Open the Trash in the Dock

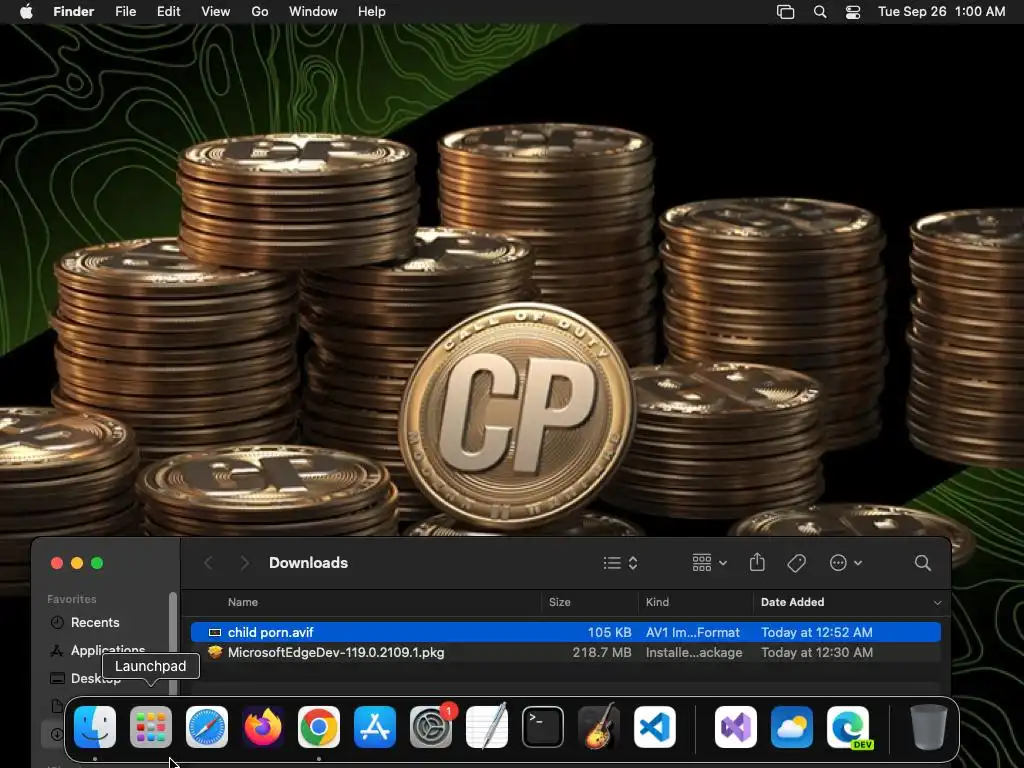[x=928, y=727]
